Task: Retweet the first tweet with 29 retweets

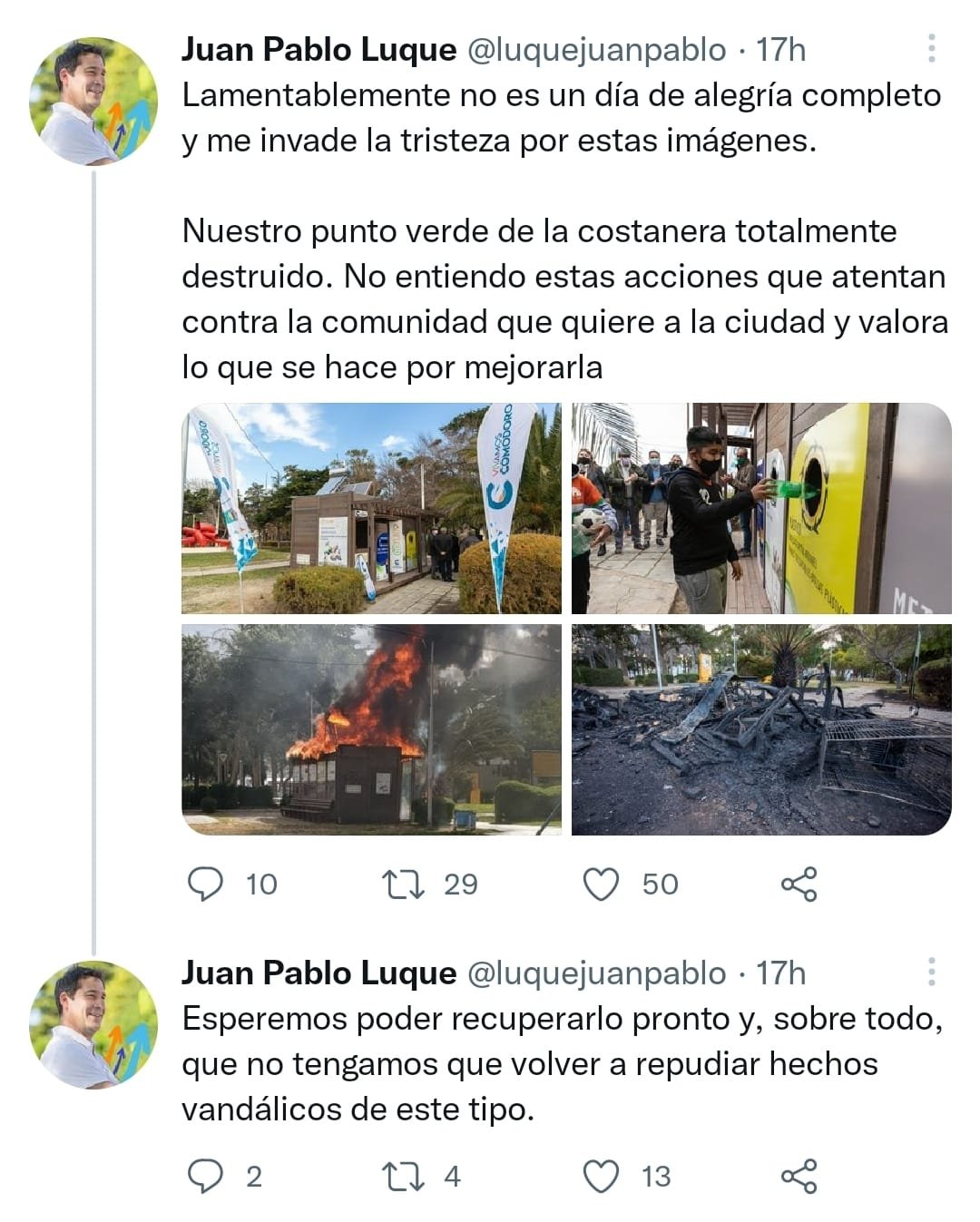Action: tap(404, 884)
